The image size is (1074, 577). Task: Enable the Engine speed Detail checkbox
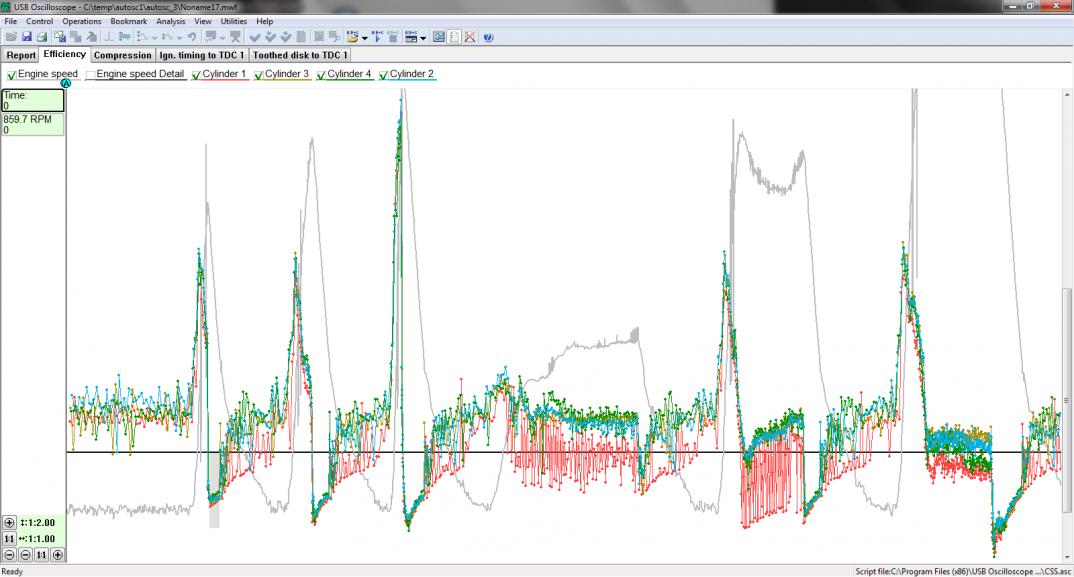tap(91, 75)
